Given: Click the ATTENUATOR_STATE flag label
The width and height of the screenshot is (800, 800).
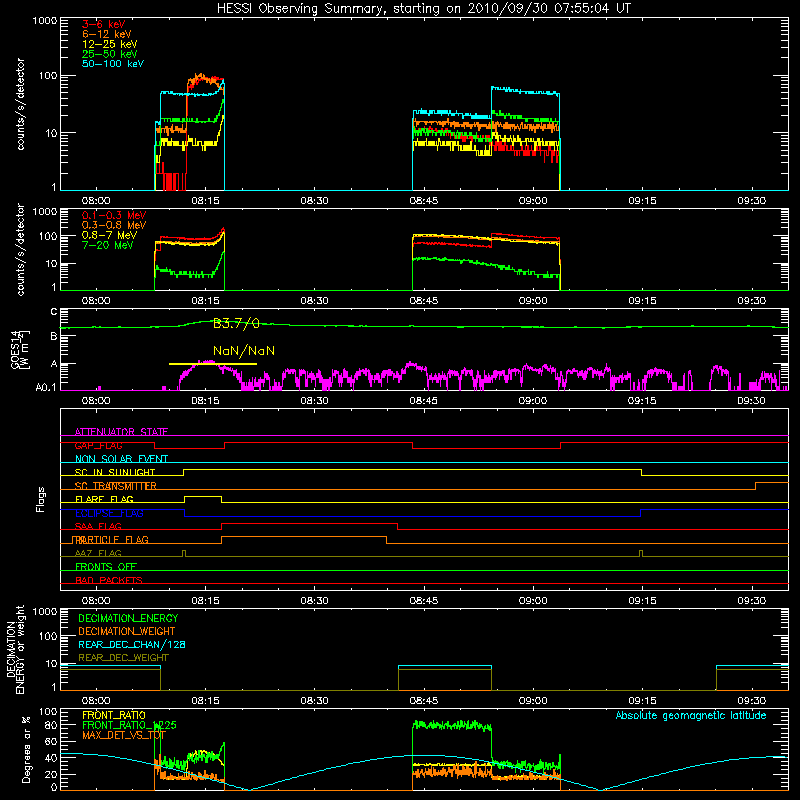Looking at the screenshot, I should [121, 432].
